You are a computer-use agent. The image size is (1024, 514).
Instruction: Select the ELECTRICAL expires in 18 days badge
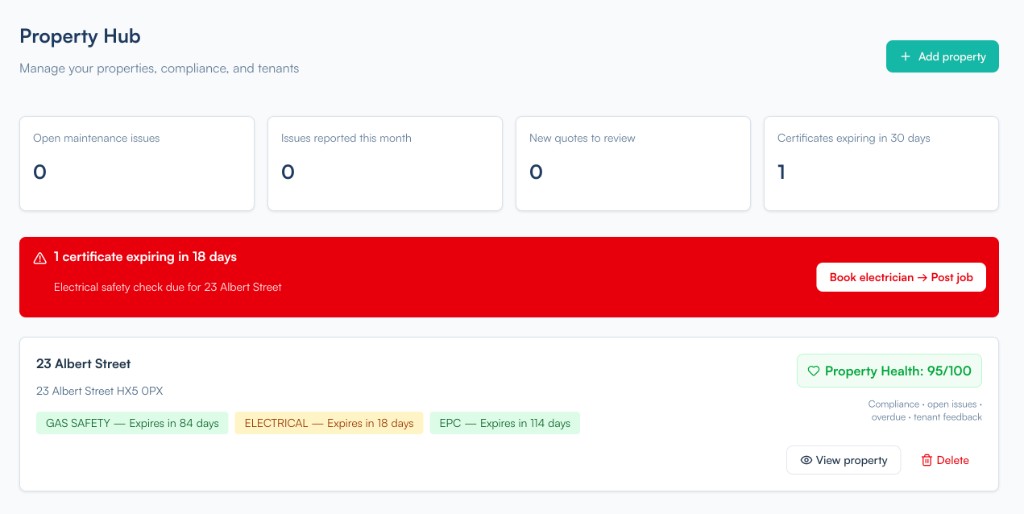tap(329, 423)
